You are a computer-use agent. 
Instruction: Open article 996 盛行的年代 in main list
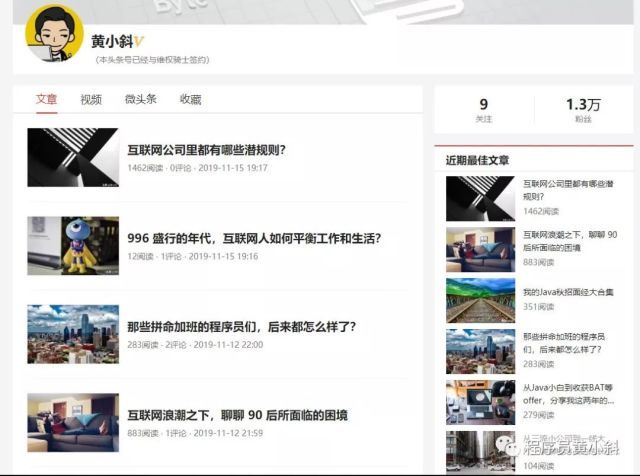[x=254, y=238]
